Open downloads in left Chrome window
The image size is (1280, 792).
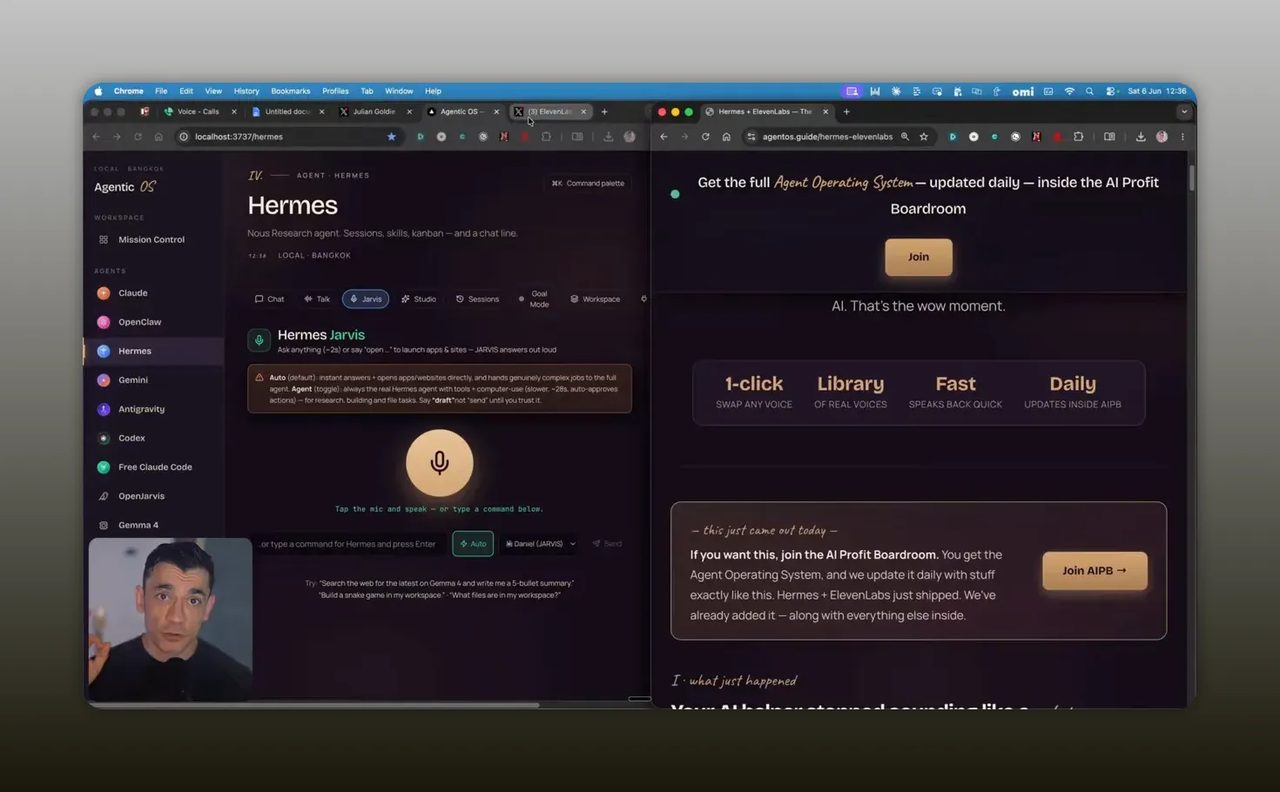608,136
